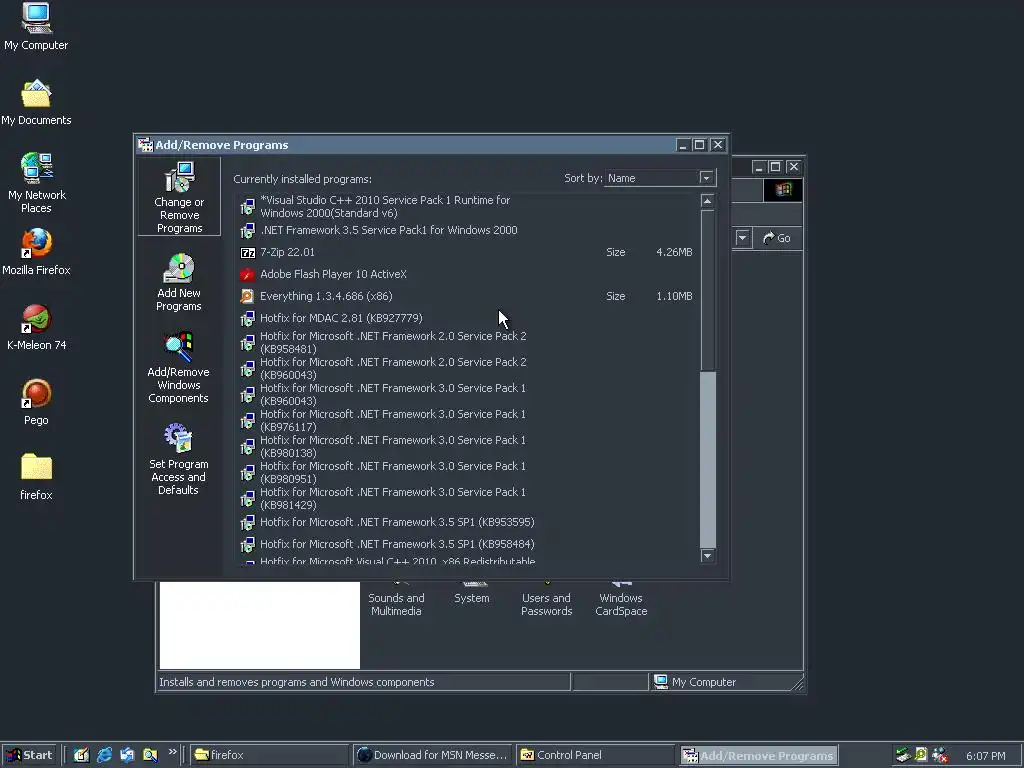Click program list scroll up arrow

click(x=707, y=201)
